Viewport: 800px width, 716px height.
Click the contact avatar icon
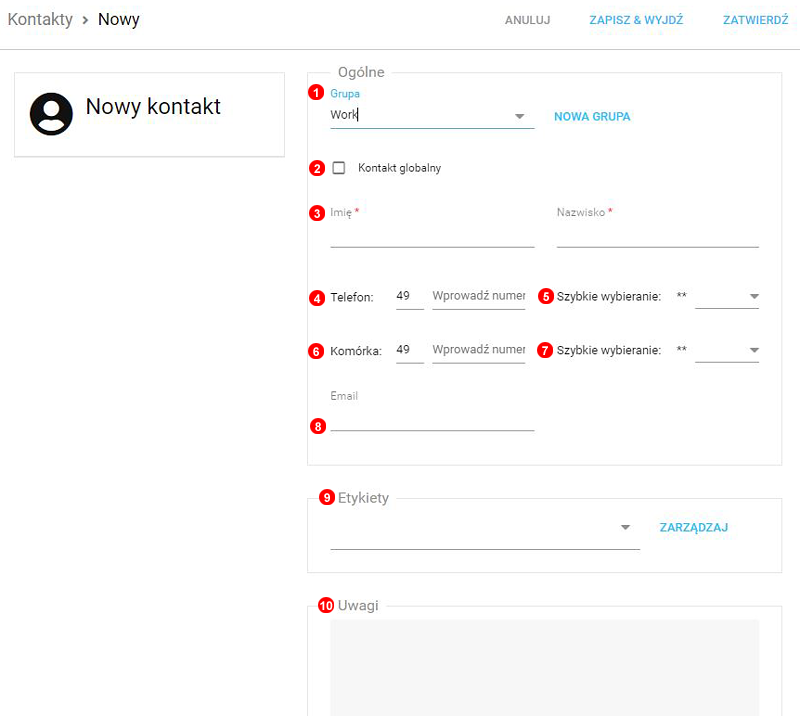click(51, 114)
